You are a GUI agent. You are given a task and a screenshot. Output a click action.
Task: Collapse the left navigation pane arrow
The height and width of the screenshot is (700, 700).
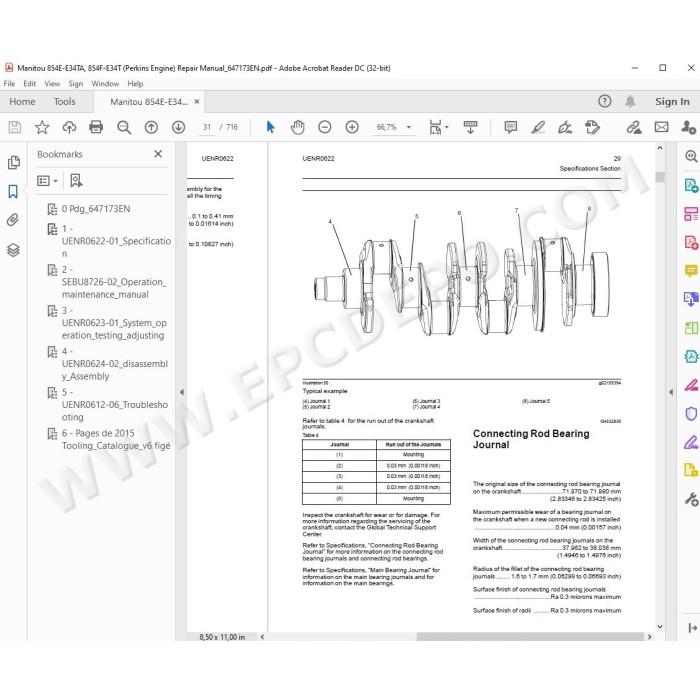pyautogui.click(x=182, y=392)
